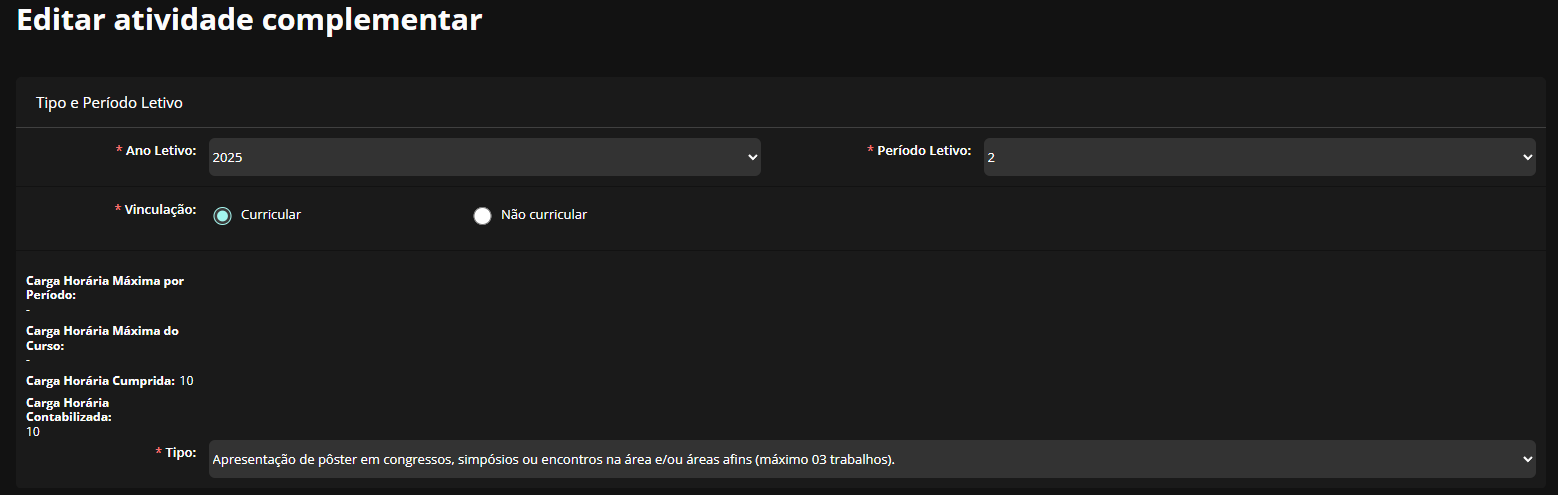Click the Período Letivo field label

click(923, 151)
